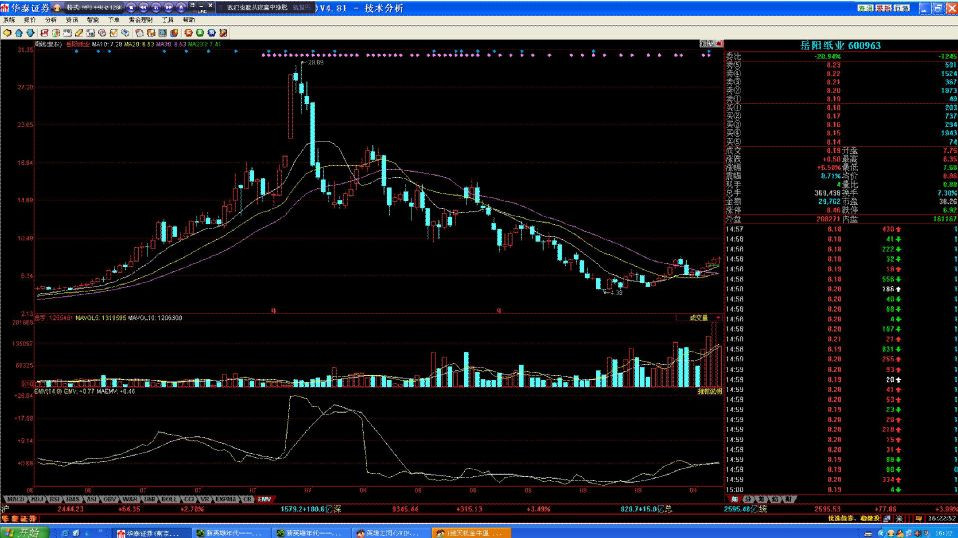The height and width of the screenshot is (538, 958).
Task: Open the 分析 menu
Action: click(x=50, y=19)
